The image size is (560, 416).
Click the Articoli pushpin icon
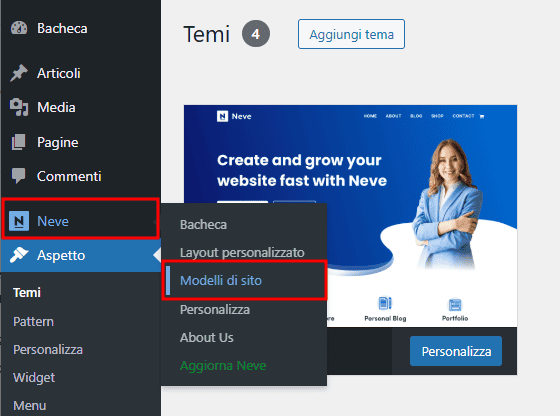pyautogui.click(x=19, y=73)
